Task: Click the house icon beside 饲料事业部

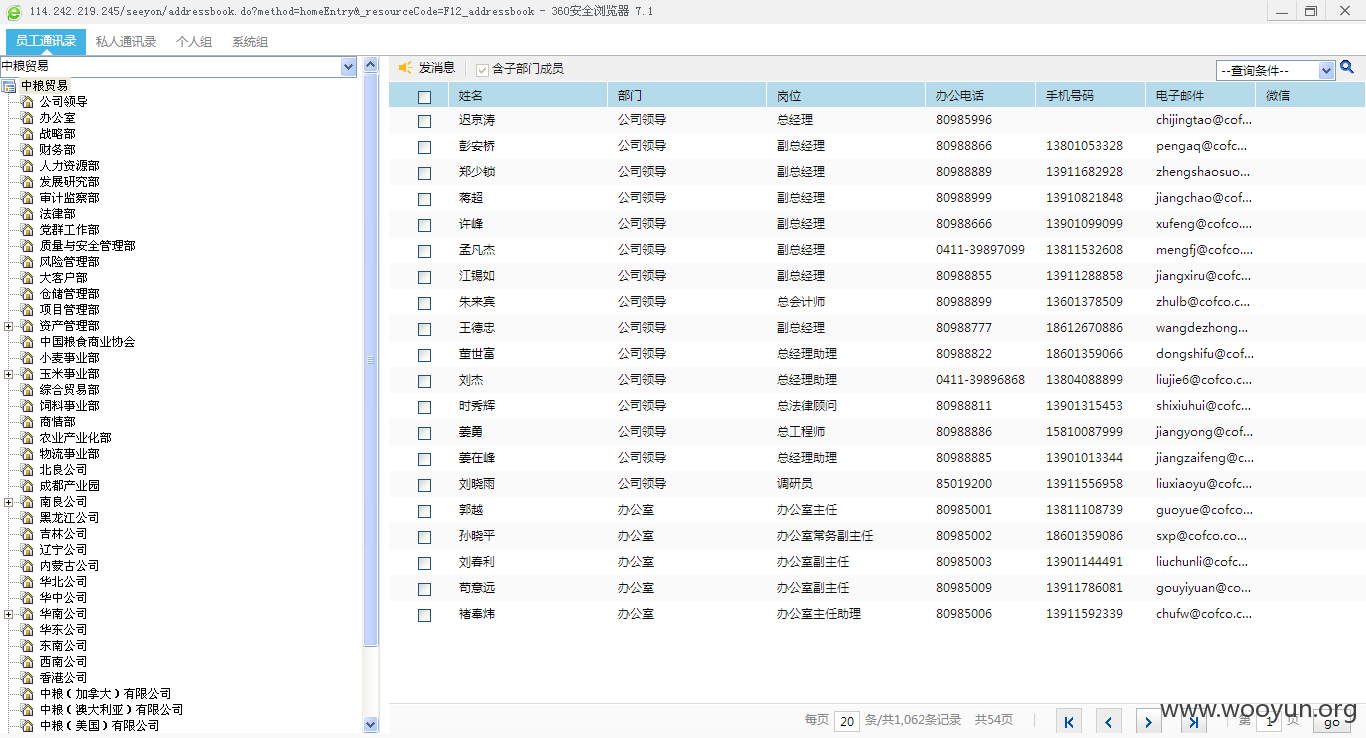Action: tap(27, 406)
